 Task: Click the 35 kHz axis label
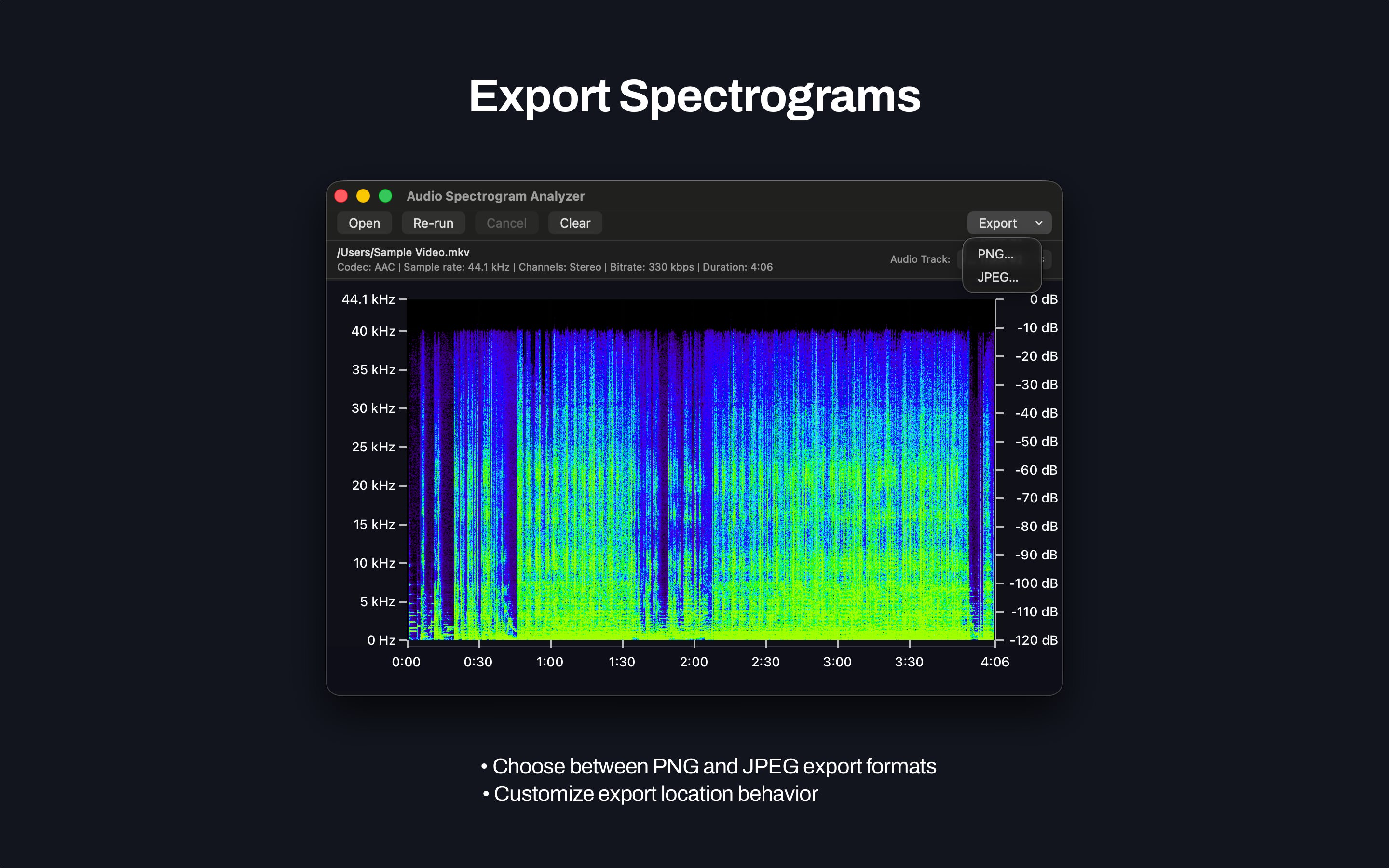373,370
